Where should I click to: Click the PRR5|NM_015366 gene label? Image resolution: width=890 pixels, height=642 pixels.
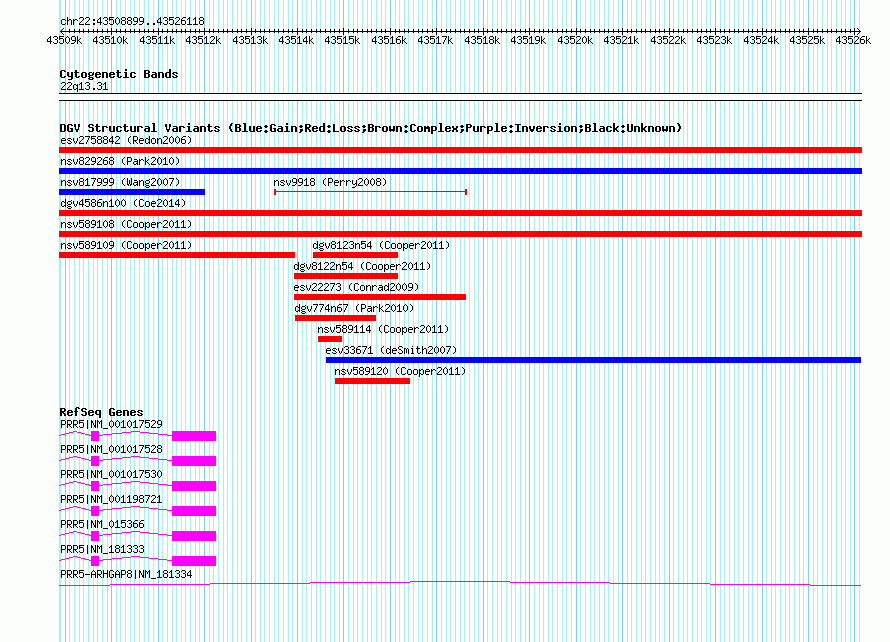click(102, 524)
